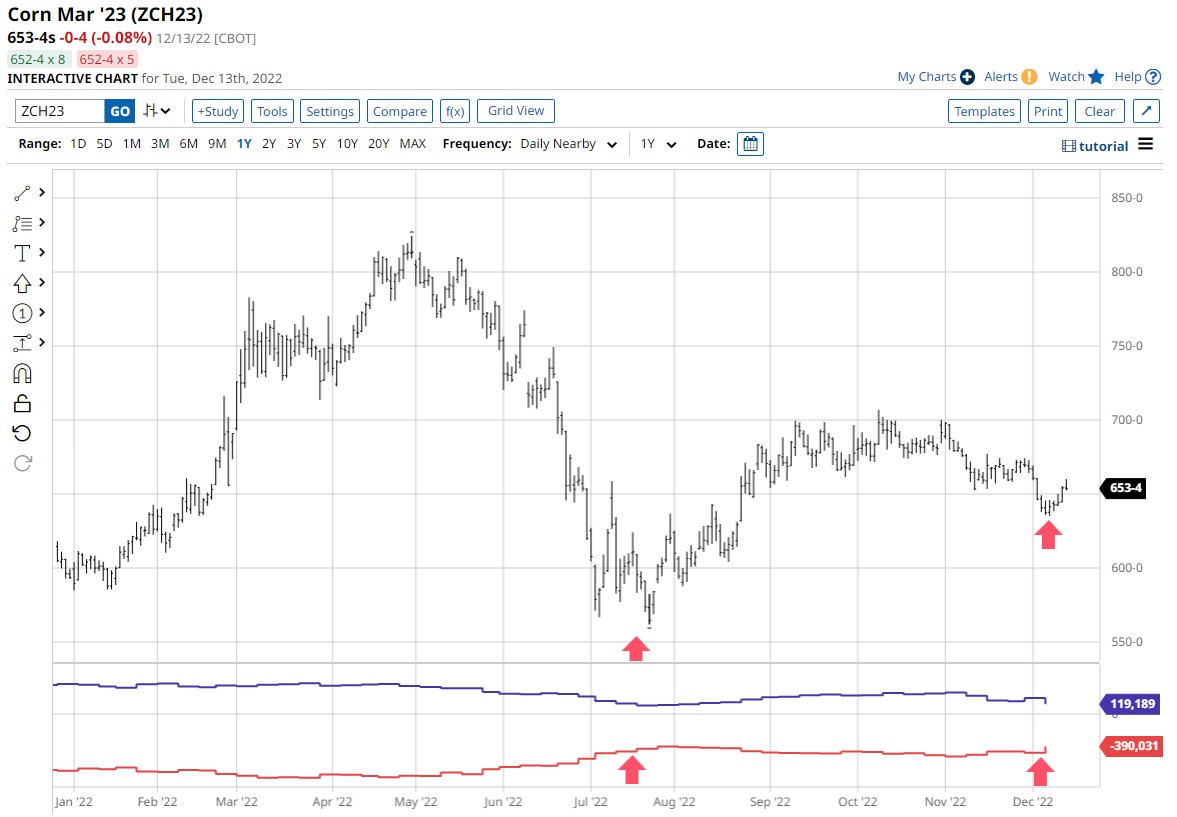
Task: Click the Alerts link text
Action: 1001,77
